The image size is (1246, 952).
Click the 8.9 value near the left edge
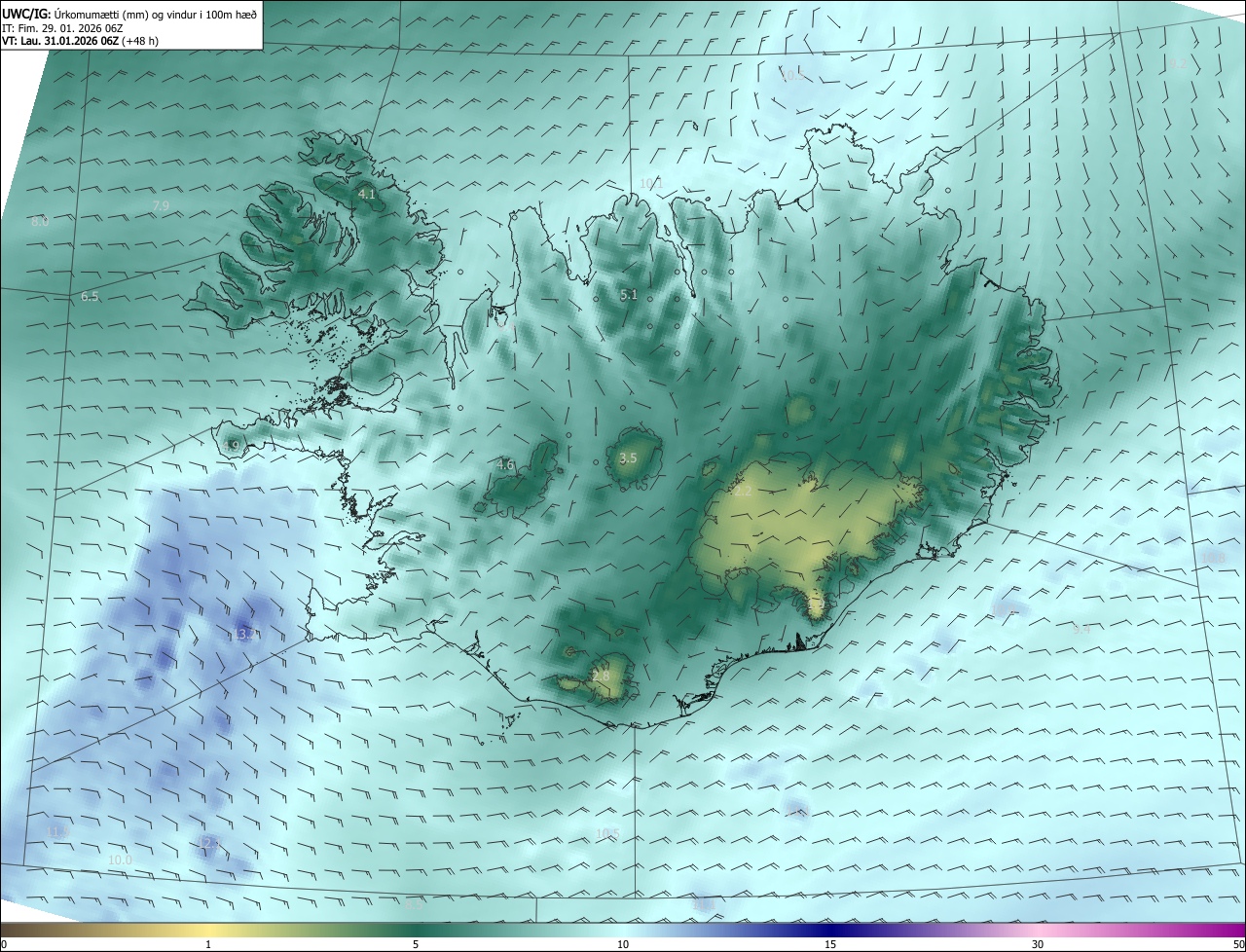(x=40, y=222)
